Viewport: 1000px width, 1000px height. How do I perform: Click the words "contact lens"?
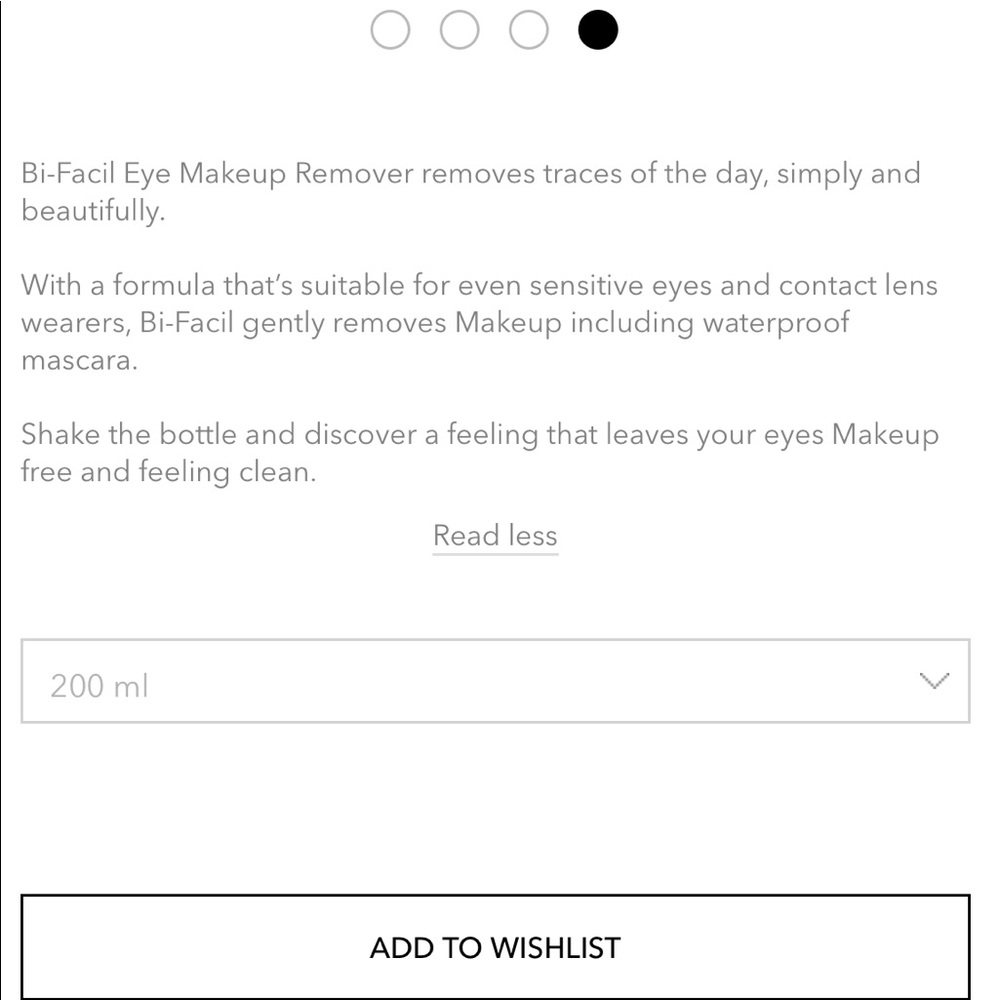pyautogui.click(x=858, y=286)
